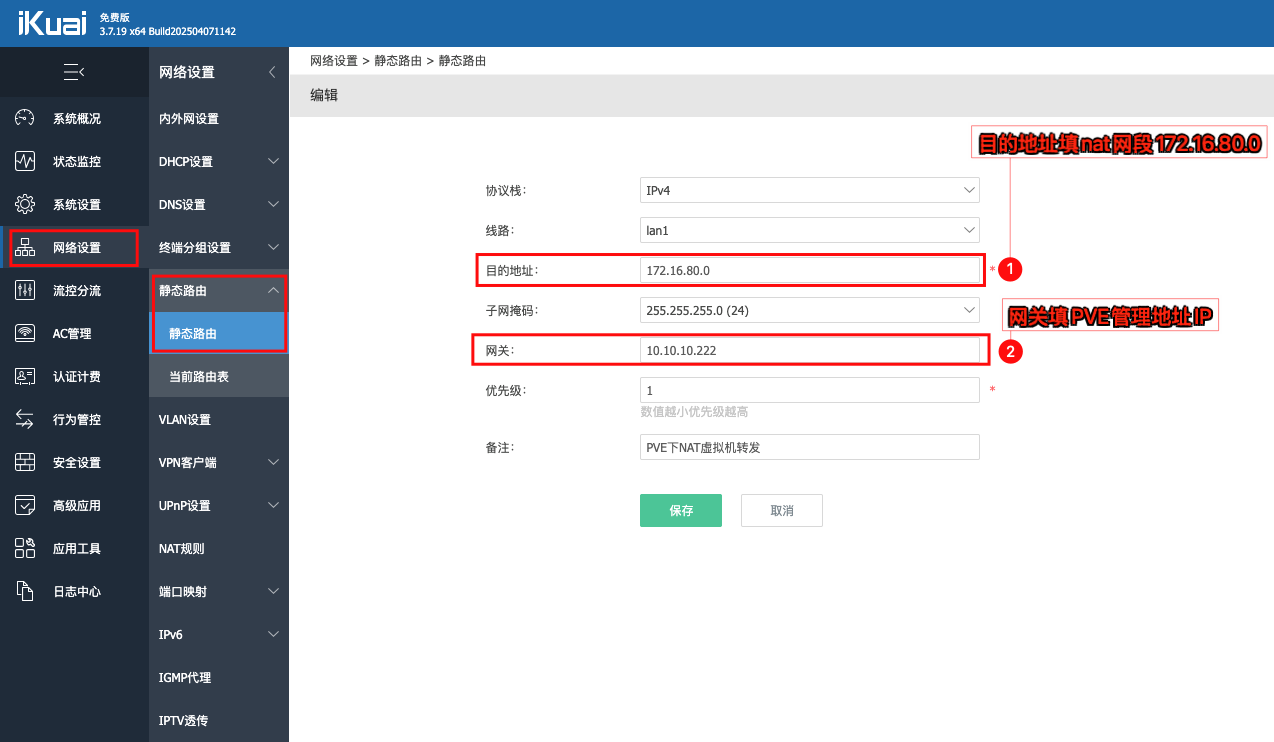Open the Behavior Control arrows icon

coord(25,419)
